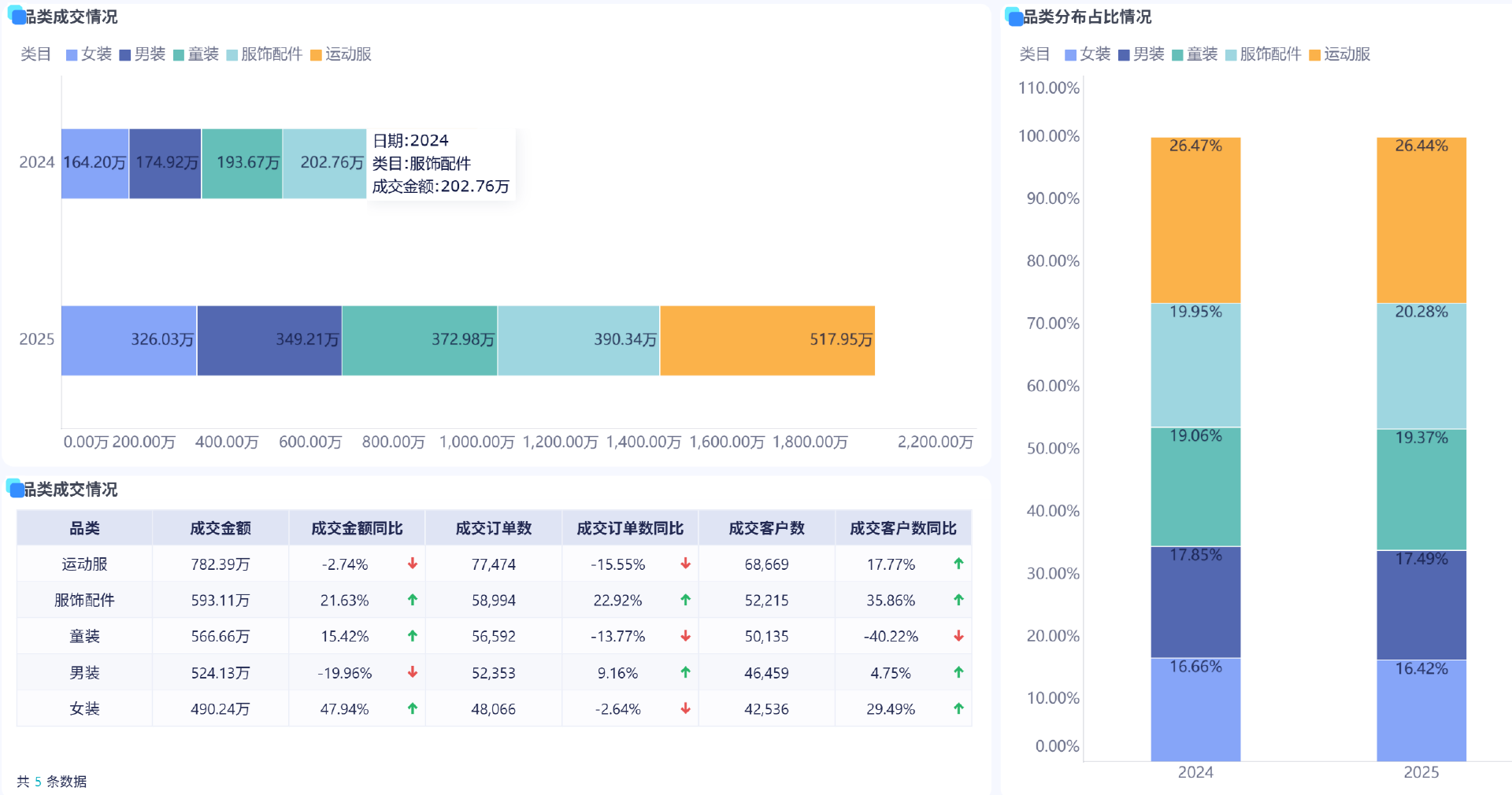Viewport: 1512px width, 795px height.
Task: Click green up arrow for 服饰配件 成交金额同比
Action: [x=411, y=600]
